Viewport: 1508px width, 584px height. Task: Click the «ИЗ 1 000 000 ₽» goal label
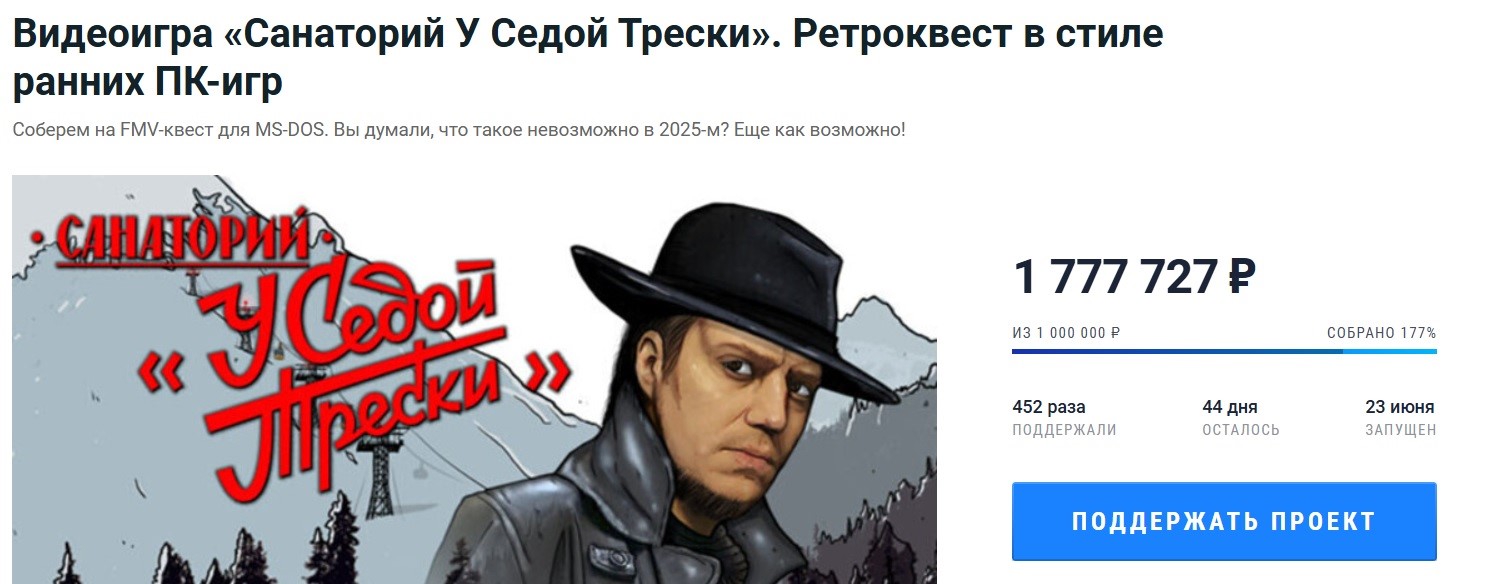tap(1066, 333)
